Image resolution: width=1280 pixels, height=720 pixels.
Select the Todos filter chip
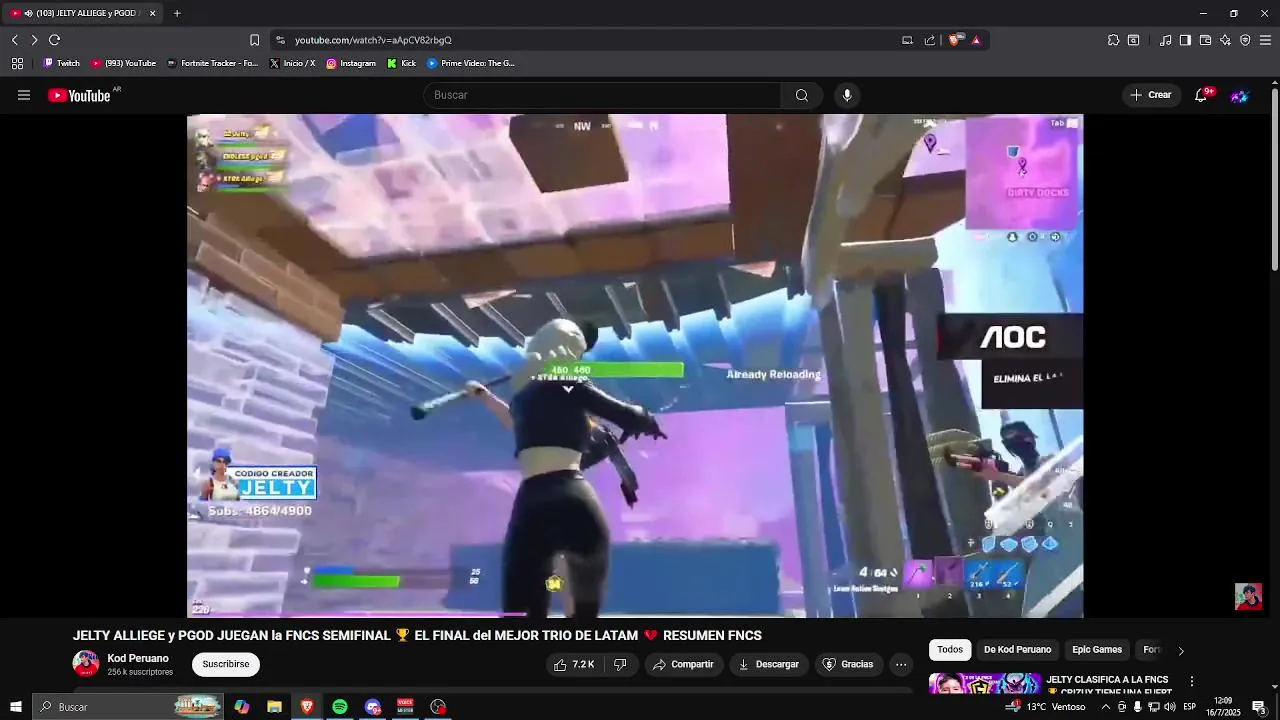pyautogui.click(x=950, y=650)
